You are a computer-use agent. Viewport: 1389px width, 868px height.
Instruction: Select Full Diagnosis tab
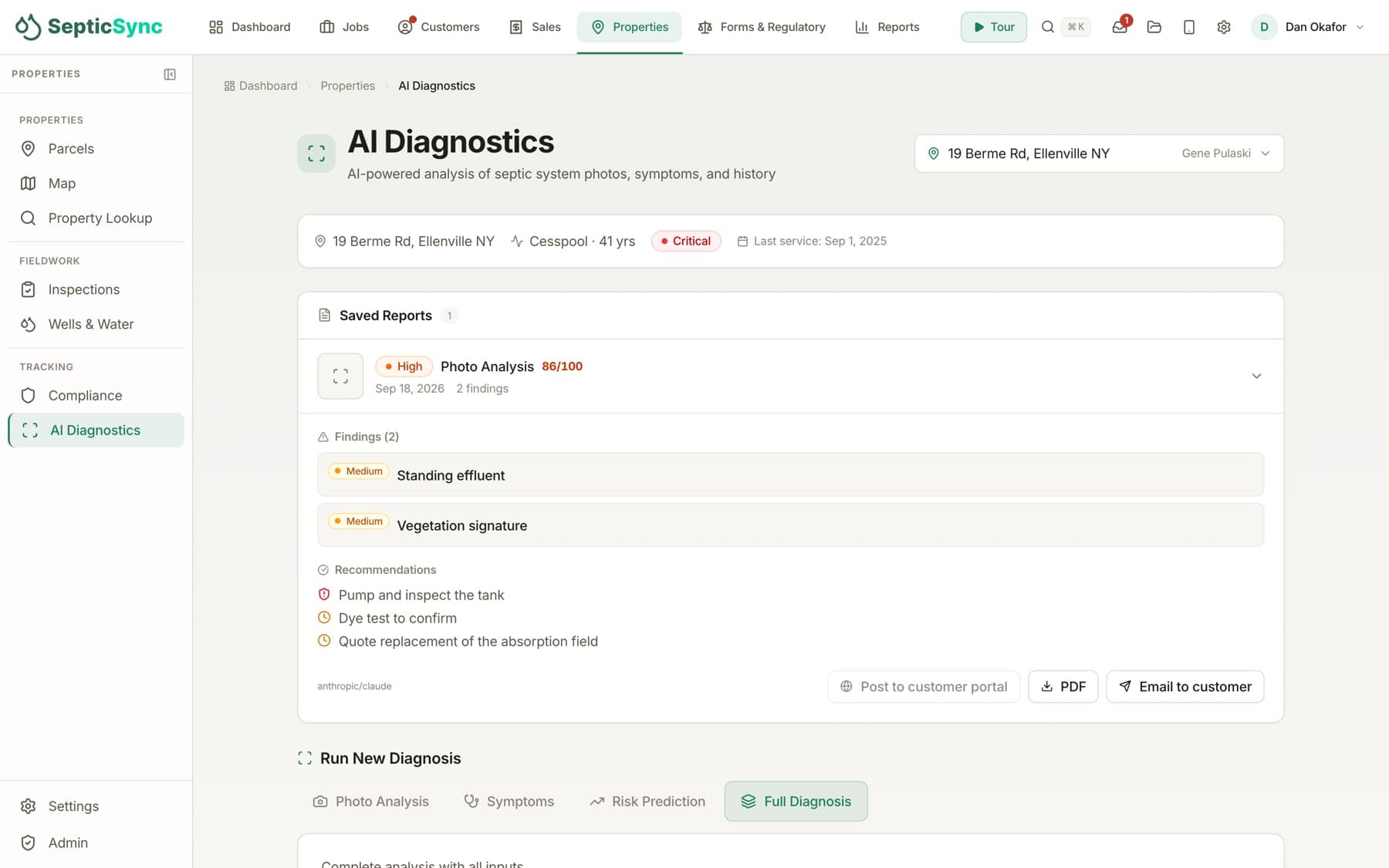[x=796, y=802]
